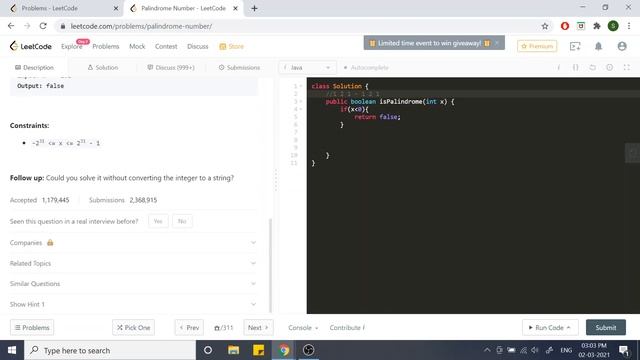Open notifications bell
This screenshot has height=360, width=640.
[598, 47]
